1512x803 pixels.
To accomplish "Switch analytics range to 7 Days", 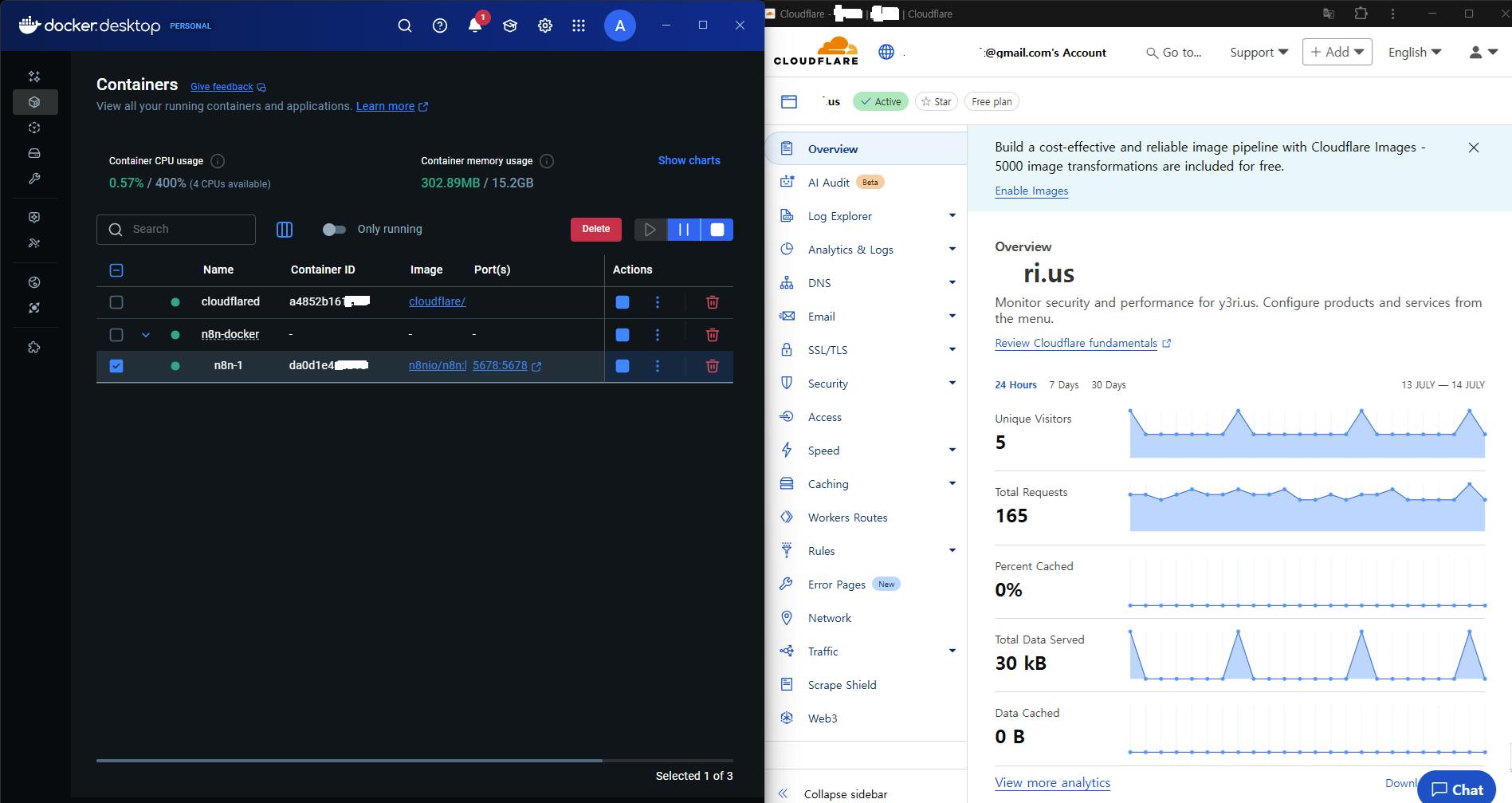I will (x=1063, y=385).
